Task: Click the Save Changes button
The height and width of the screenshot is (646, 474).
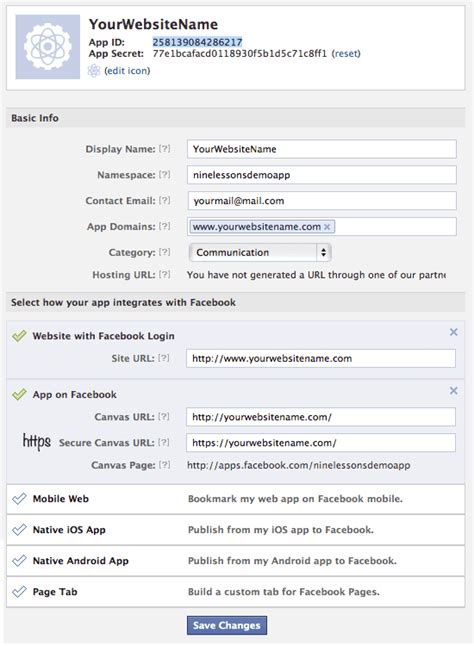Action: (227, 625)
